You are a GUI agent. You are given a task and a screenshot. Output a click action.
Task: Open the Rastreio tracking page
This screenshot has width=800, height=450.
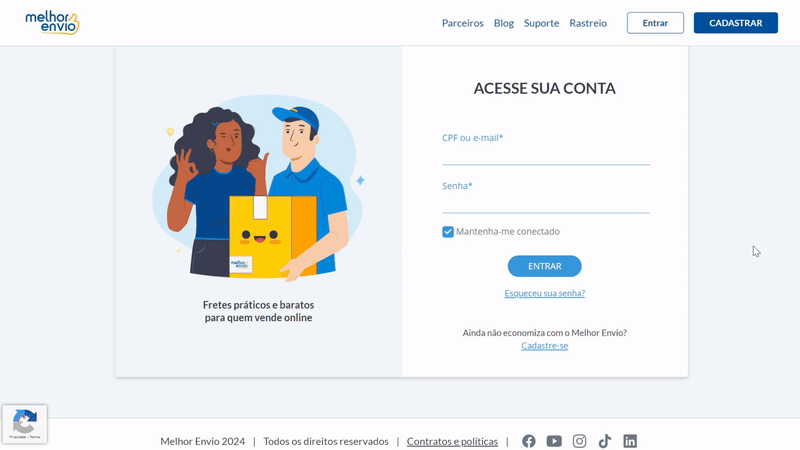tap(588, 23)
